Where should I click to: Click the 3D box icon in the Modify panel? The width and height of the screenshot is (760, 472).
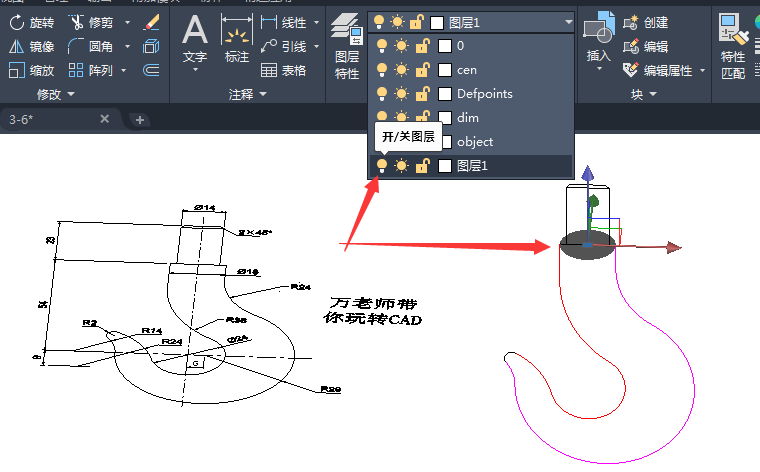pyautogui.click(x=152, y=47)
